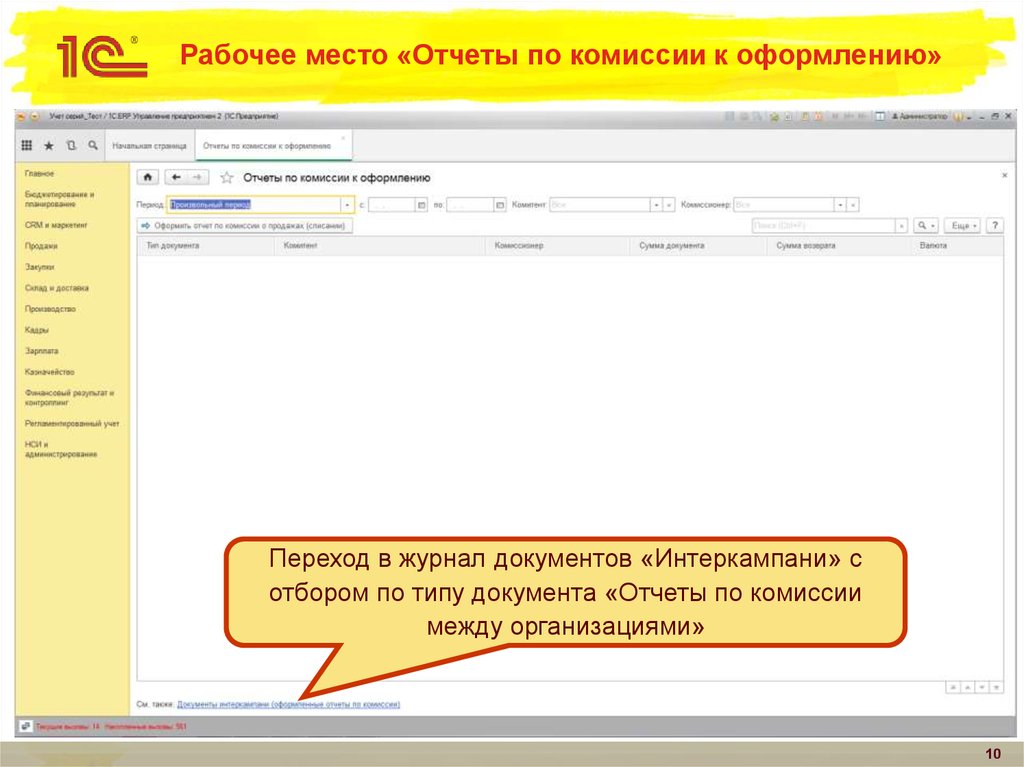Image resolution: width=1024 pixels, height=767 pixels.
Task: Open the home page icon in toolbar
Action: tap(146, 177)
